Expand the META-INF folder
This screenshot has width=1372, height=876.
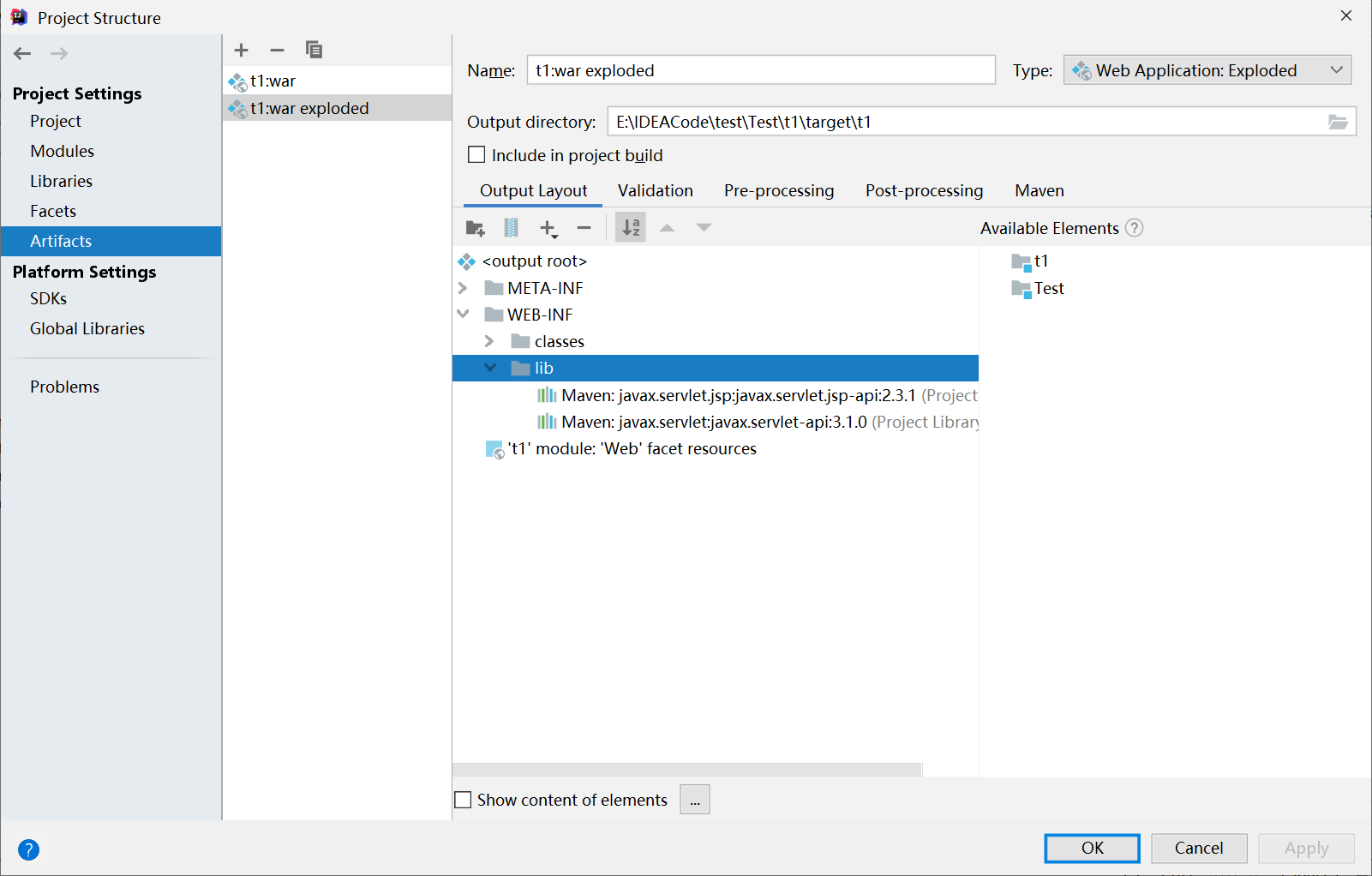click(463, 288)
